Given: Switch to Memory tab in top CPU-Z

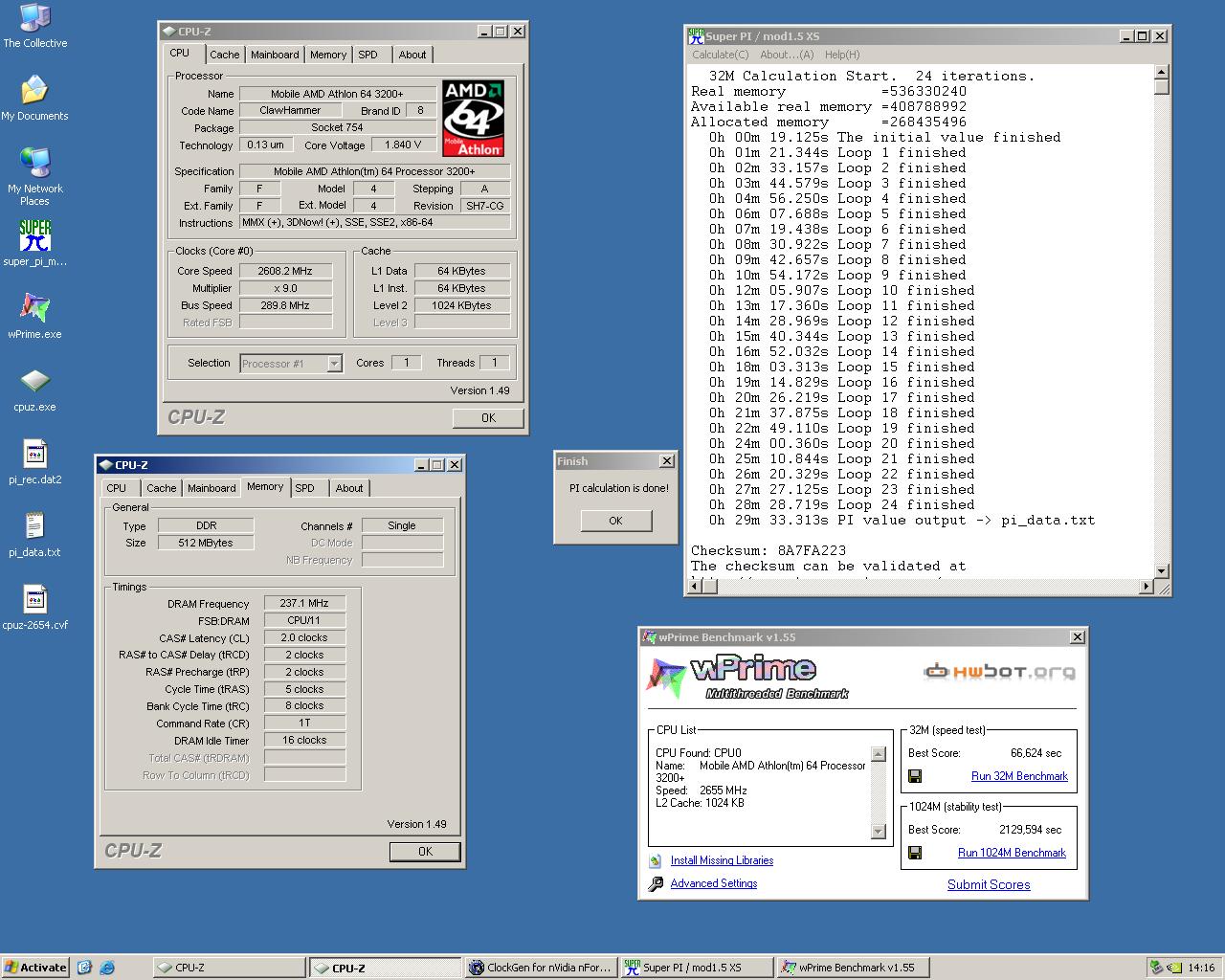Looking at the screenshot, I should (328, 55).
